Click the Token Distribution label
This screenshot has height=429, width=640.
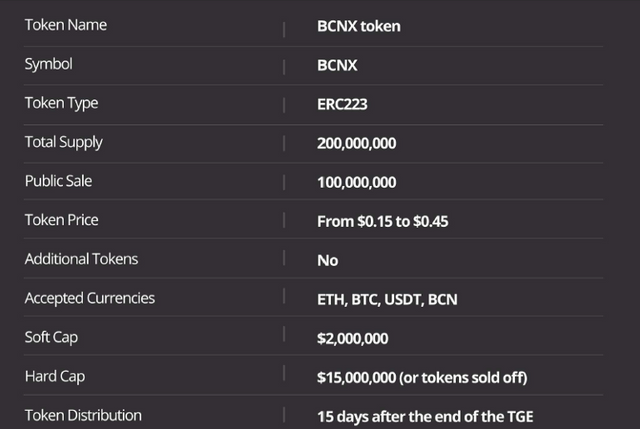83,414
